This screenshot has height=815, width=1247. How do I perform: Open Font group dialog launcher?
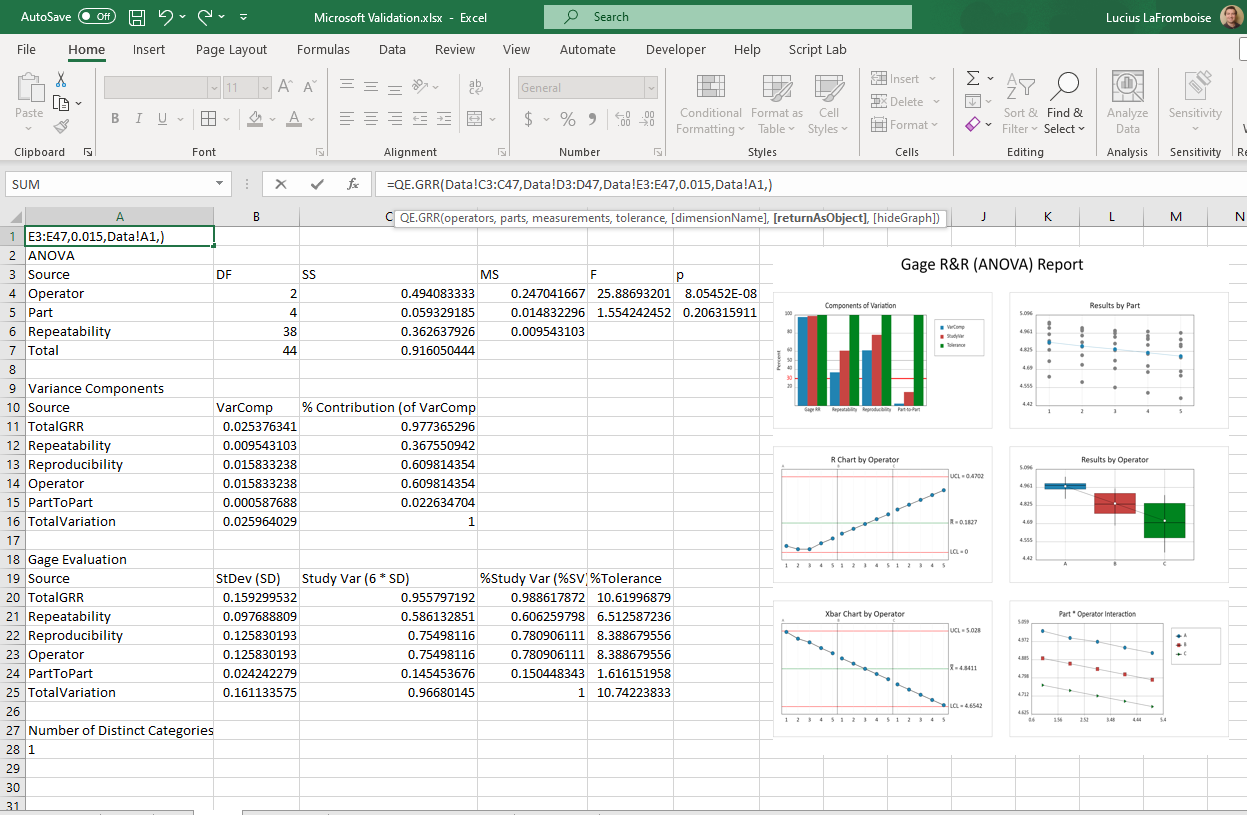point(319,152)
